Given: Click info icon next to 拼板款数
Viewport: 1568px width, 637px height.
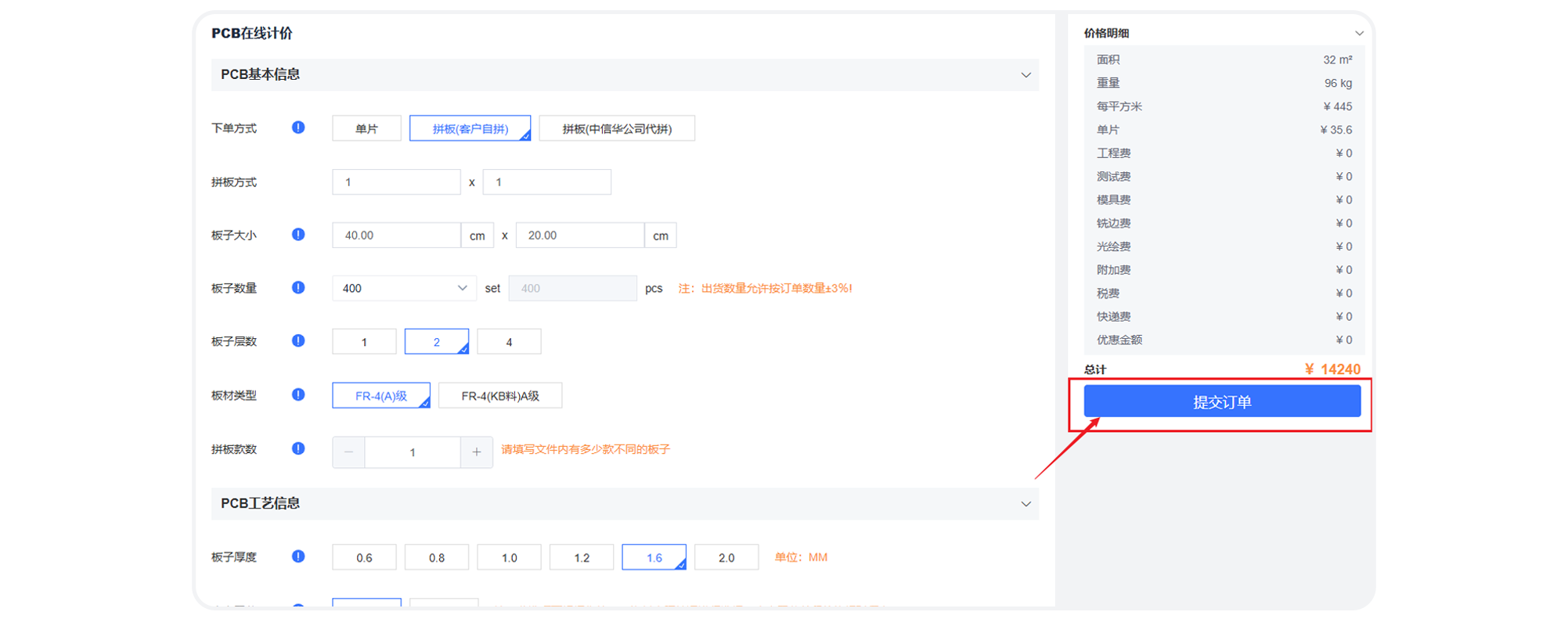Looking at the screenshot, I should tap(298, 449).
